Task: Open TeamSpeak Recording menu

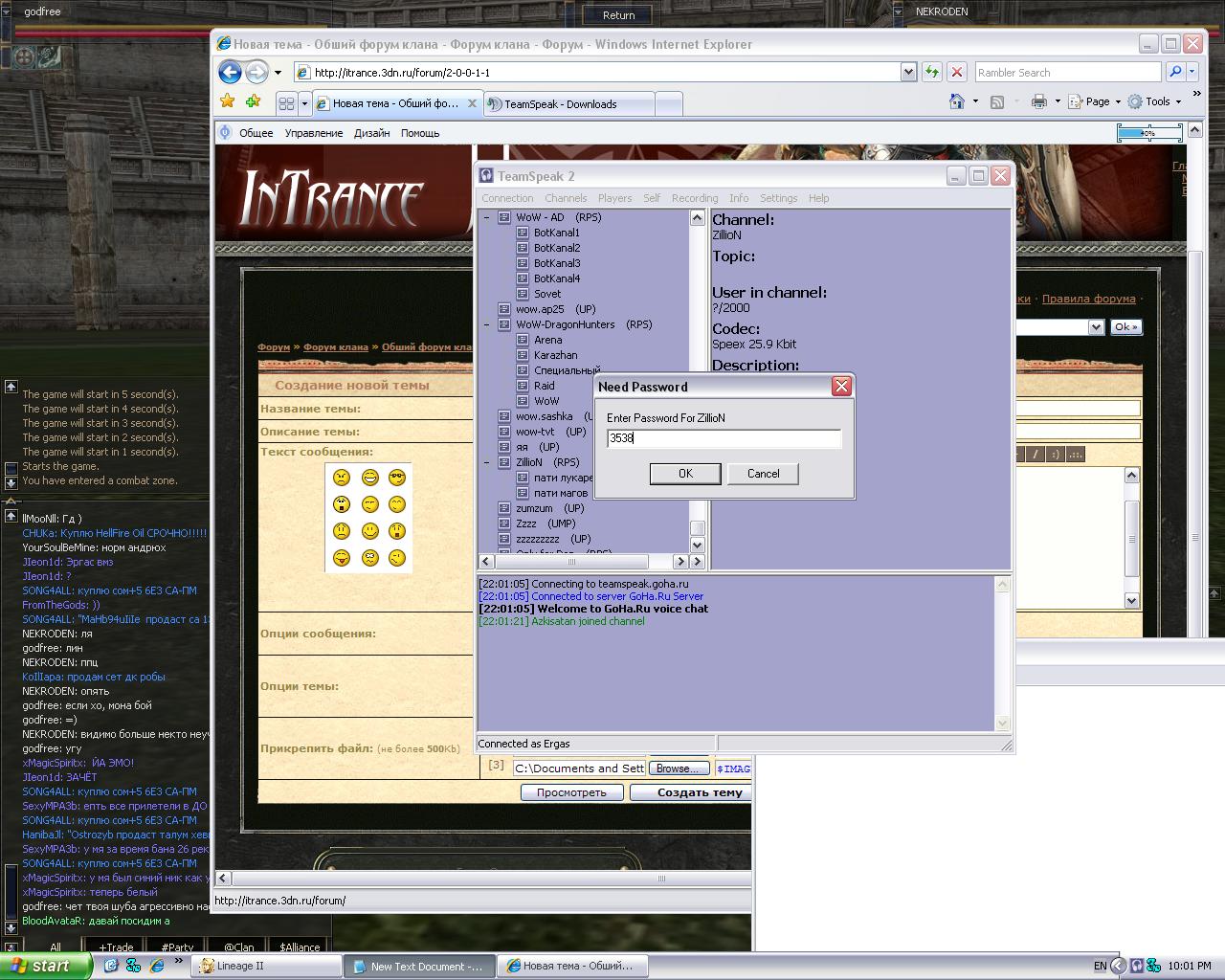Action: point(695,198)
